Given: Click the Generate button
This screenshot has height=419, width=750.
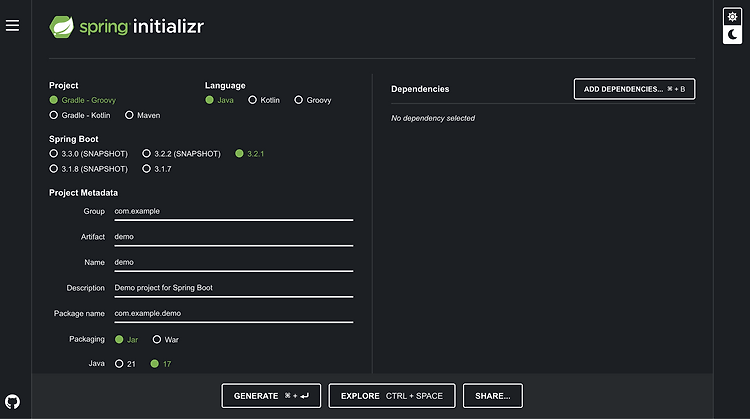Looking at the screenshot, I should [x=271, y=396].
